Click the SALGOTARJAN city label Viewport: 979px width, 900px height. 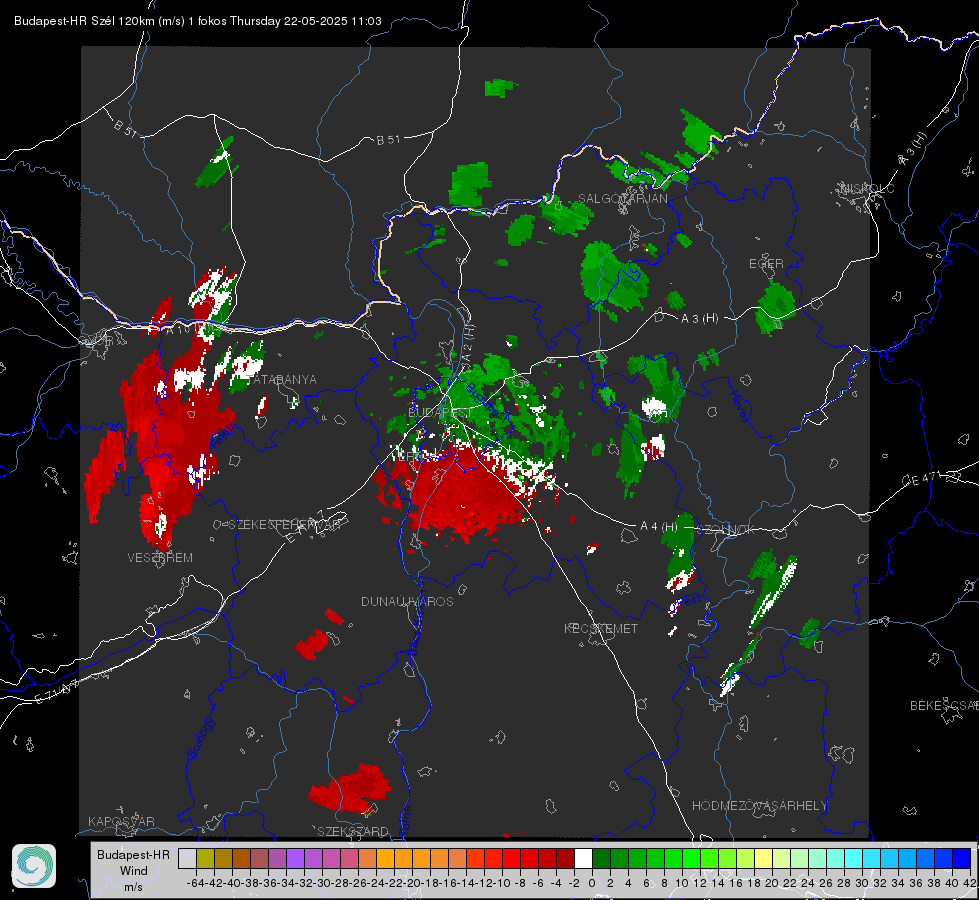(x=622, y=199)
